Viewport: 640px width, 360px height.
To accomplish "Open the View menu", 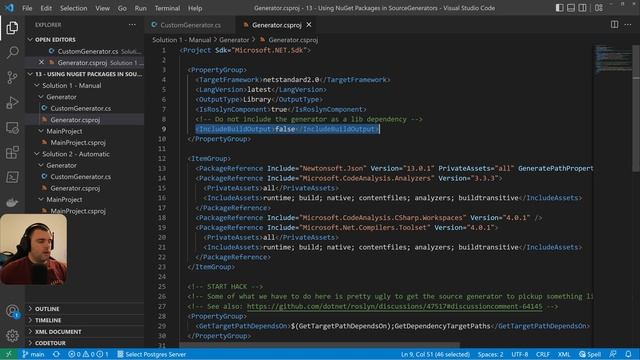I will point(102,8).
